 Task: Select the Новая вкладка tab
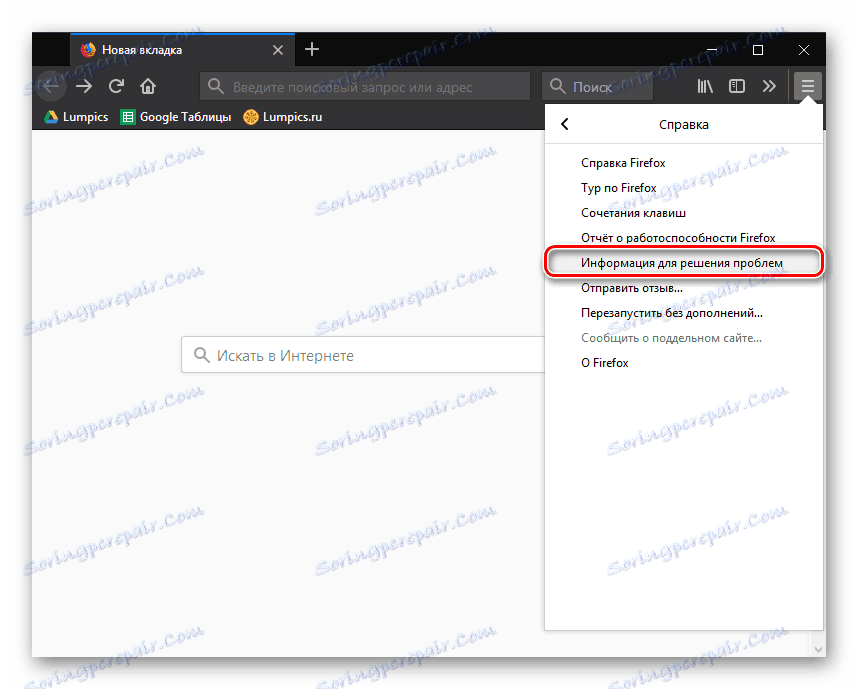pyautogui.click(x=183, y=50)
